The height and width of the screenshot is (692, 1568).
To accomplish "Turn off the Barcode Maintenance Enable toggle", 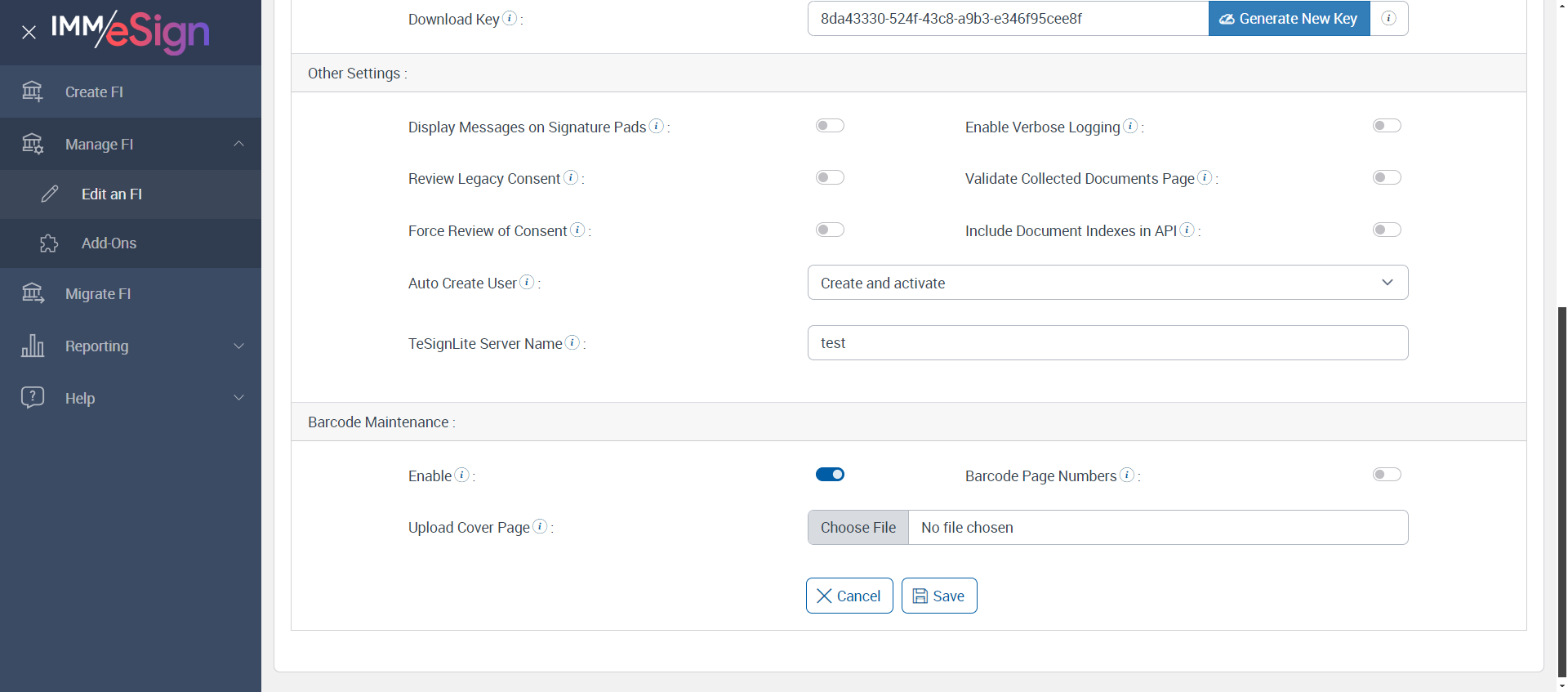I will [x=830, y=475].
